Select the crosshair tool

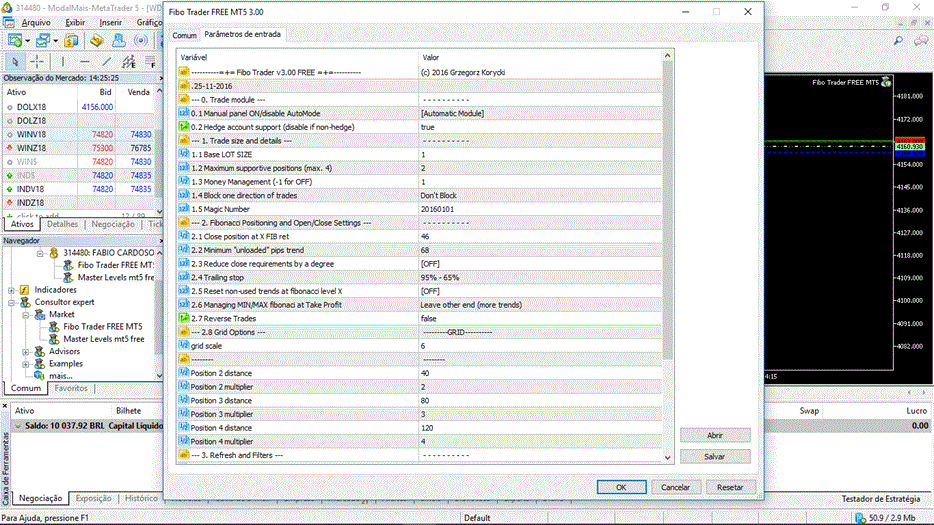coord(37,61)
